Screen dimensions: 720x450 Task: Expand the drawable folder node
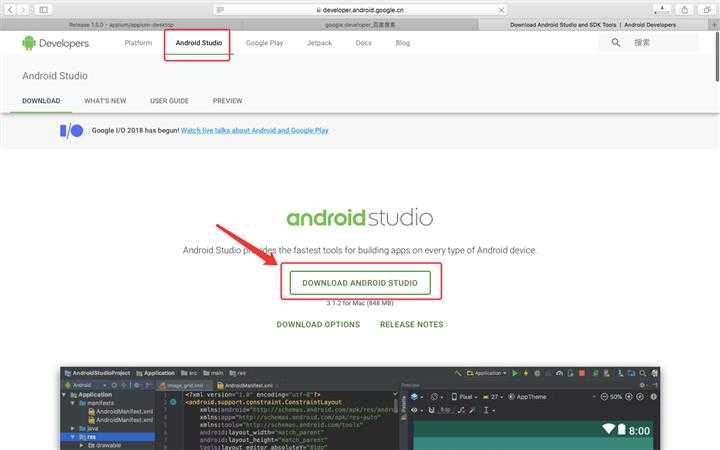click(81, 445)
